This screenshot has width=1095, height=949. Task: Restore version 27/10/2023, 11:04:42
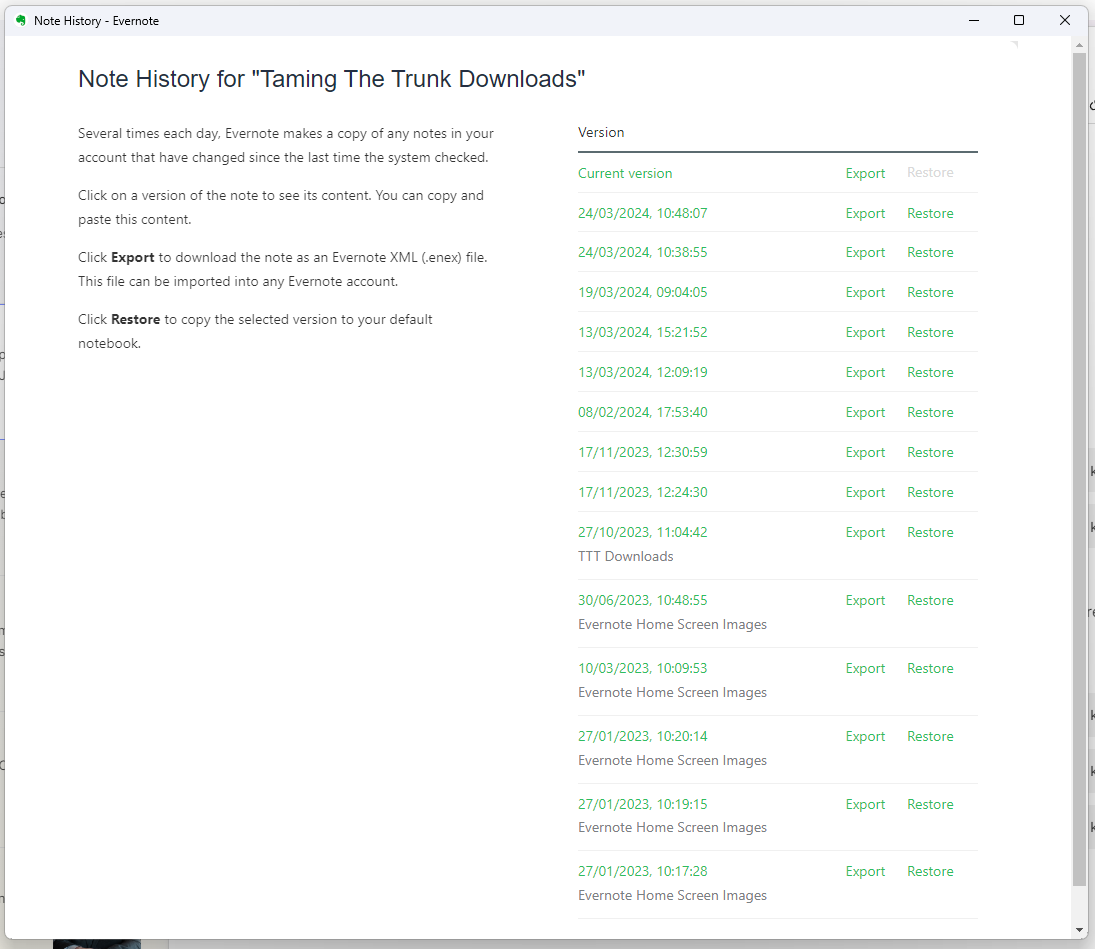929,532
